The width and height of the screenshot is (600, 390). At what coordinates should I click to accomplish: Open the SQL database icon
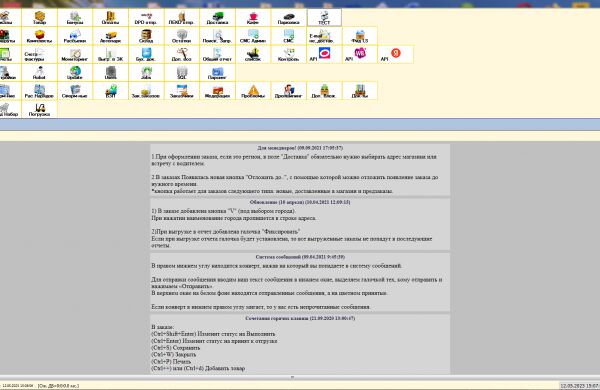coord(181,73)
